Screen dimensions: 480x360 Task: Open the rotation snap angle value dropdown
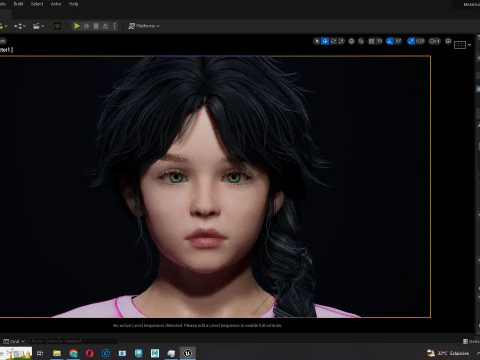pos(398,41)
